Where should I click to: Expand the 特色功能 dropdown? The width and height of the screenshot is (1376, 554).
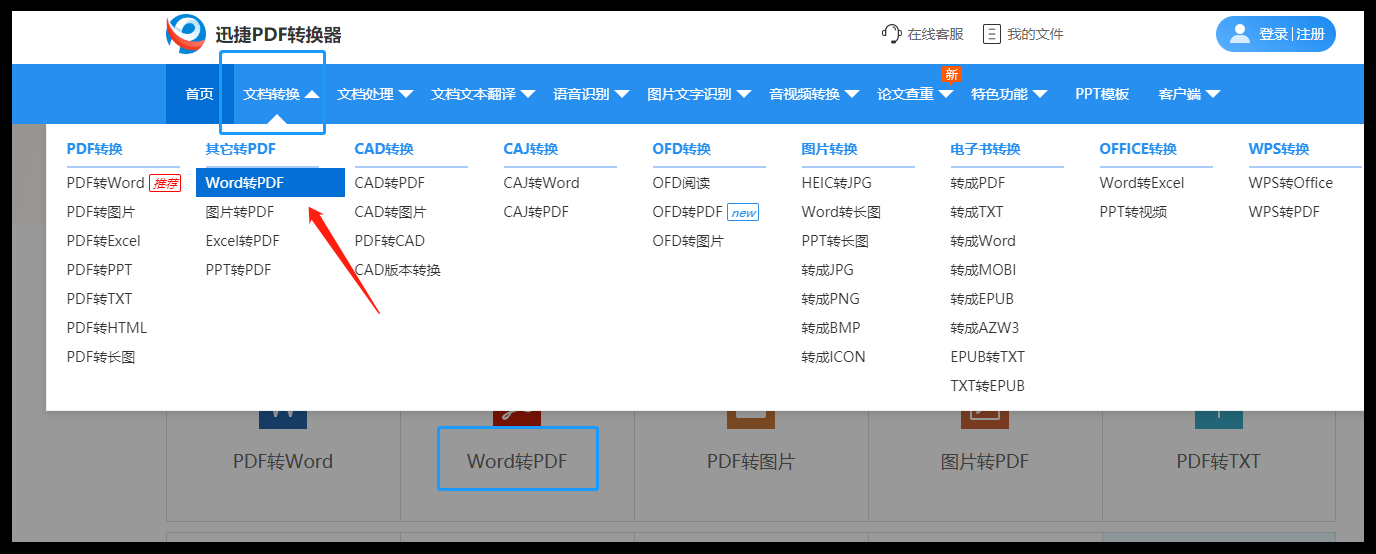coord(1009,94)
